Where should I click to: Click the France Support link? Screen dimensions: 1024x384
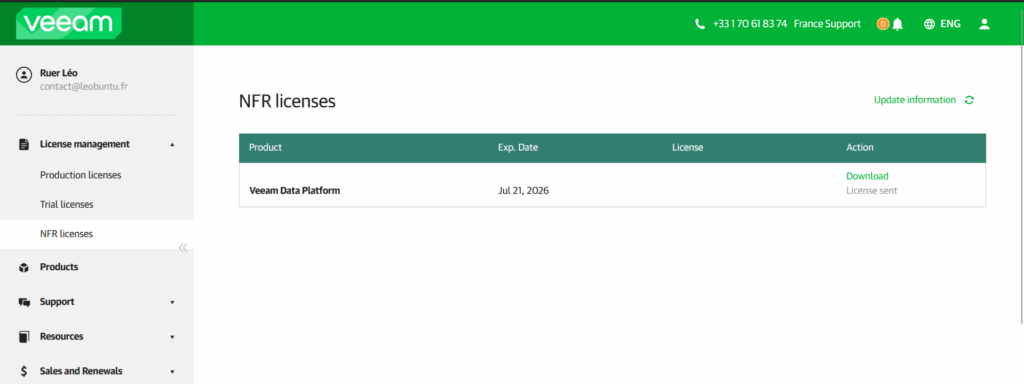click(827, 24)
